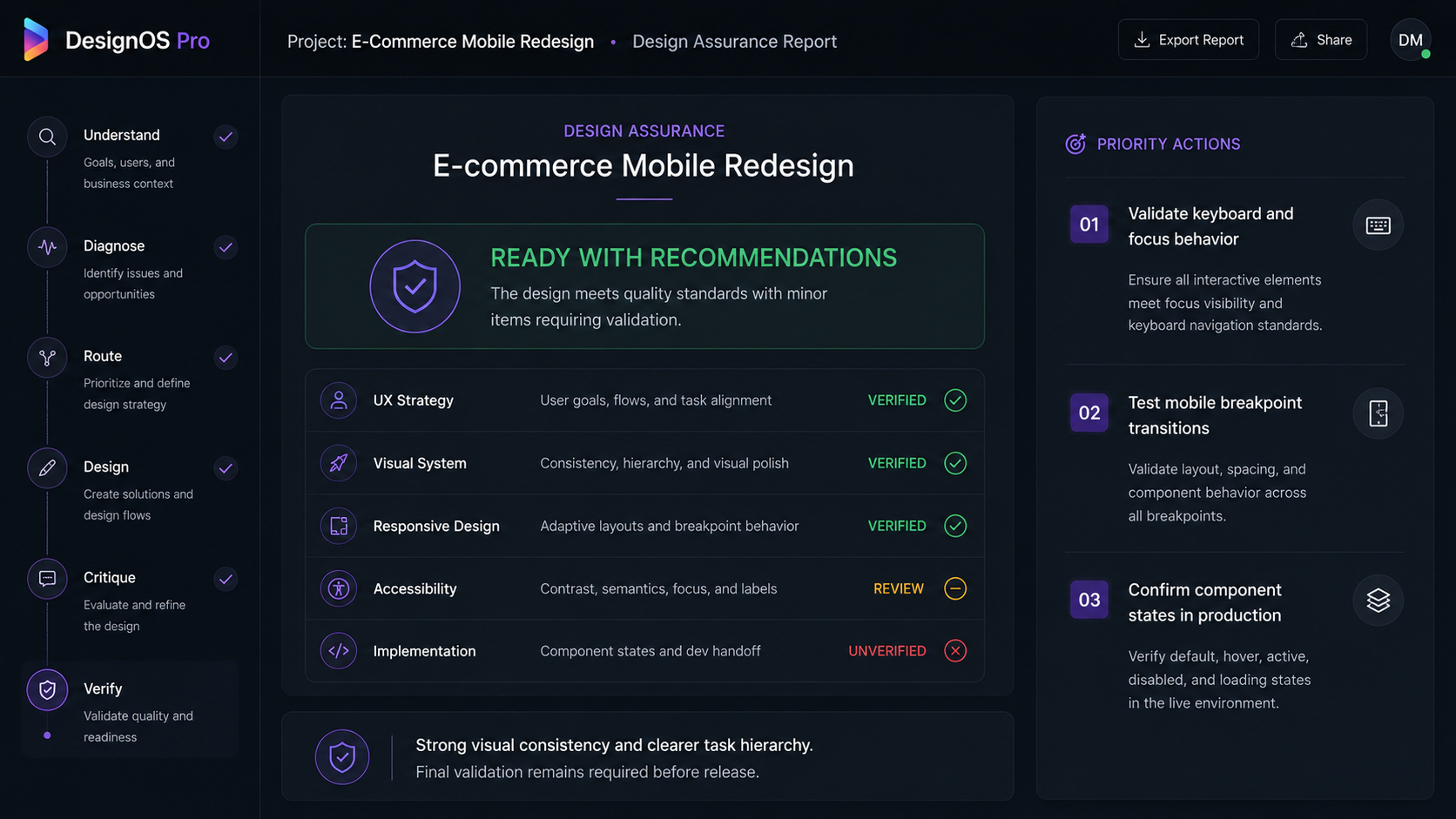Click the UX Strategy person icon
The image size is (1456, 819).
(x=339, y=400)
